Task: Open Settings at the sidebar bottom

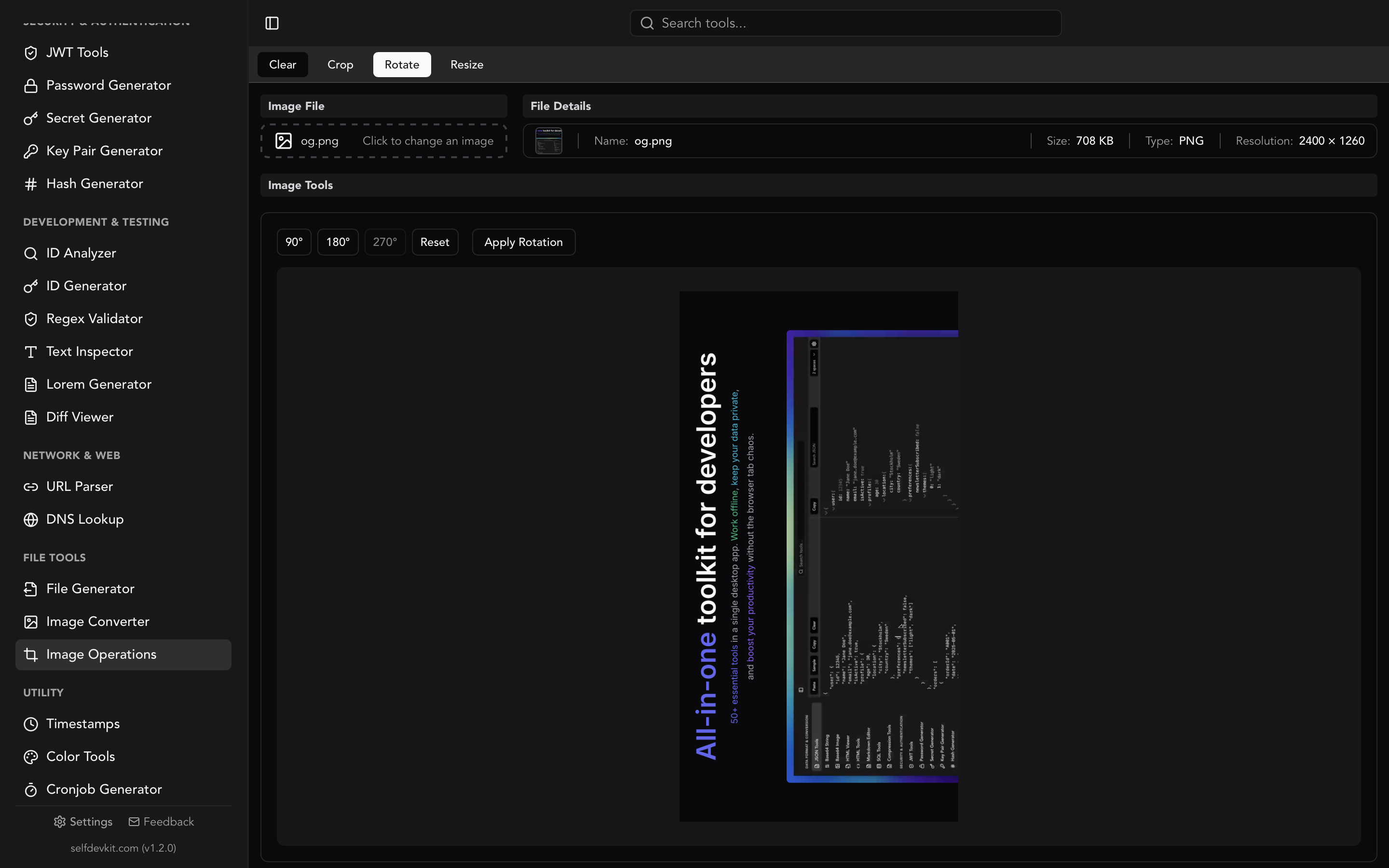Action: tap(83, 822)
